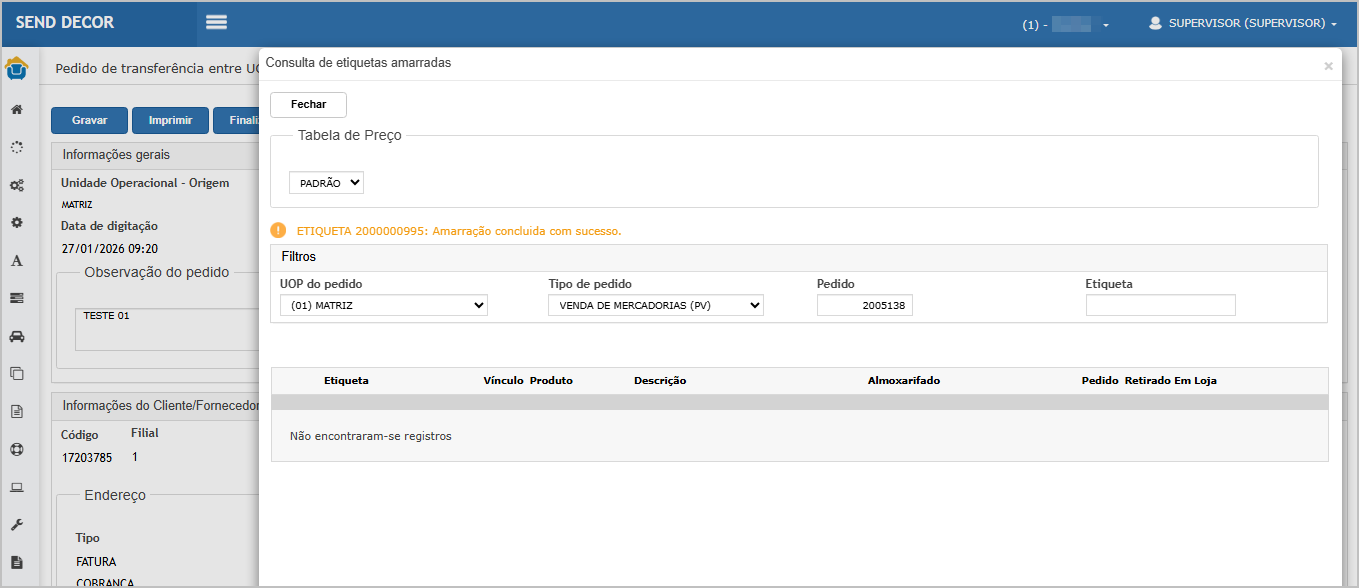The image size is (1359, 588).
Task: Open the double-gears icon in sidebar
Action: 17,185
